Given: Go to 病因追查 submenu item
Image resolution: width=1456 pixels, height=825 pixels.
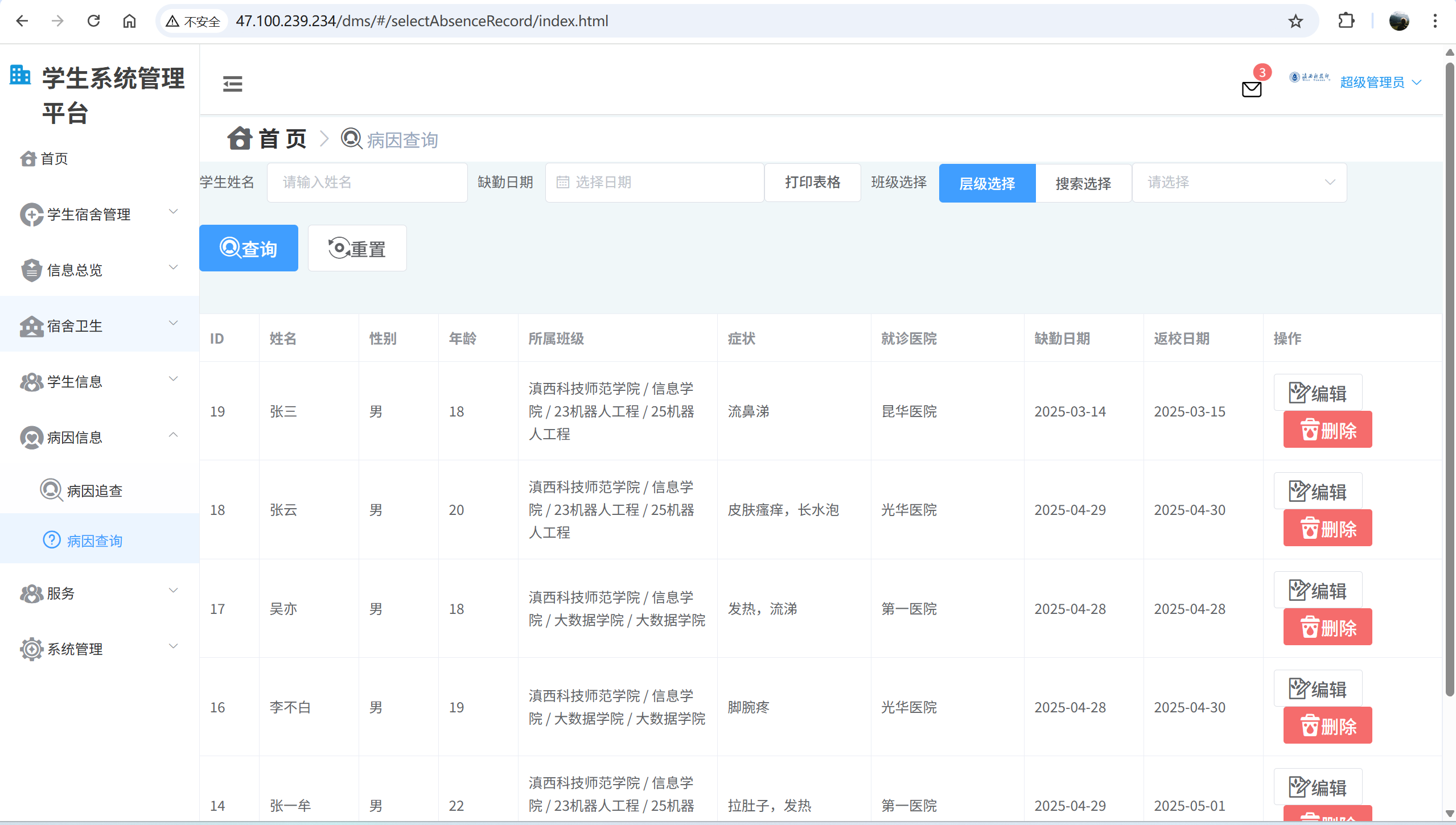Looking at the screenshot, I should coord(94,490).
